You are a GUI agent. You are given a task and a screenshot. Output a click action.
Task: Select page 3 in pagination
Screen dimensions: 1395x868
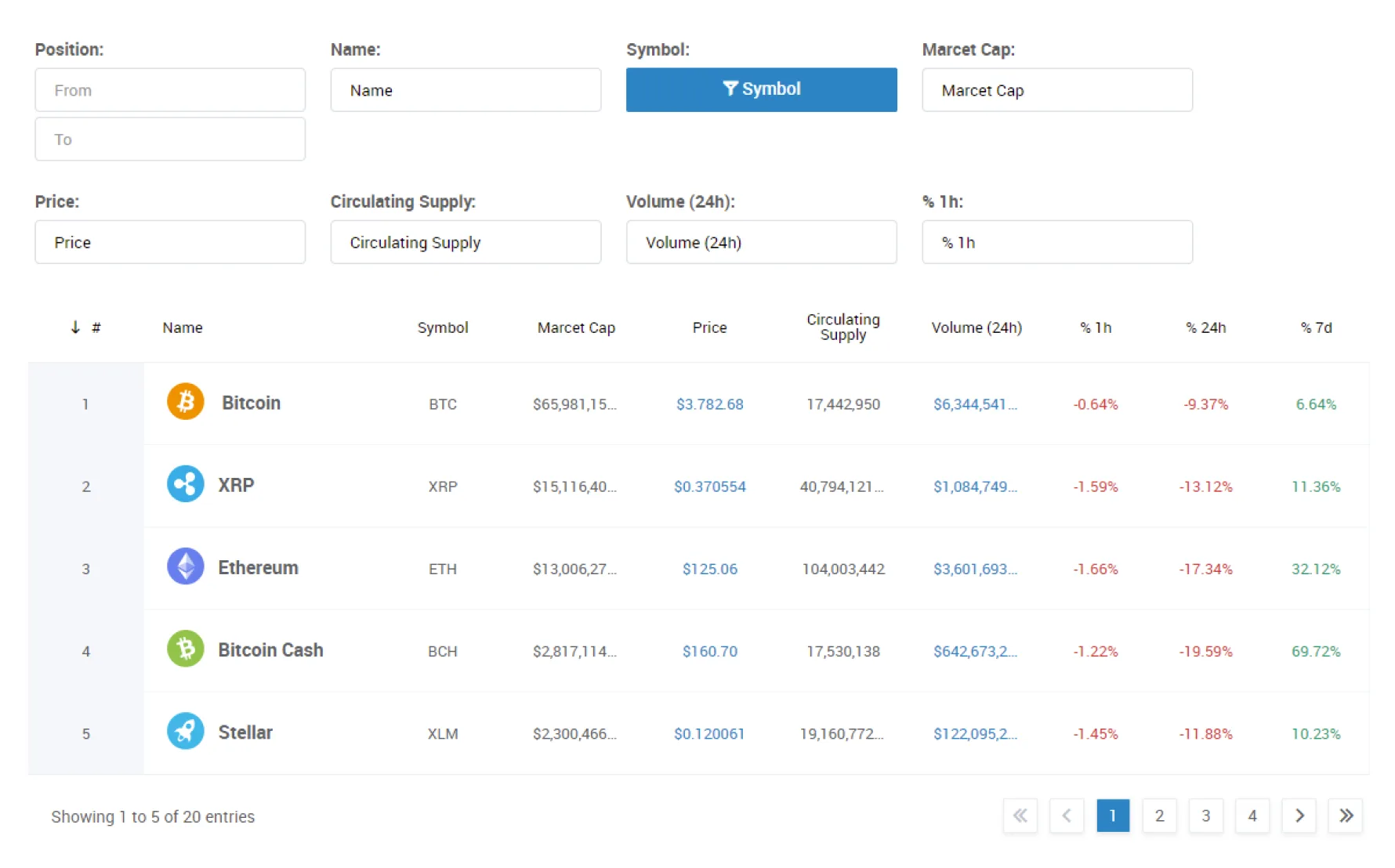(1206, 816)
